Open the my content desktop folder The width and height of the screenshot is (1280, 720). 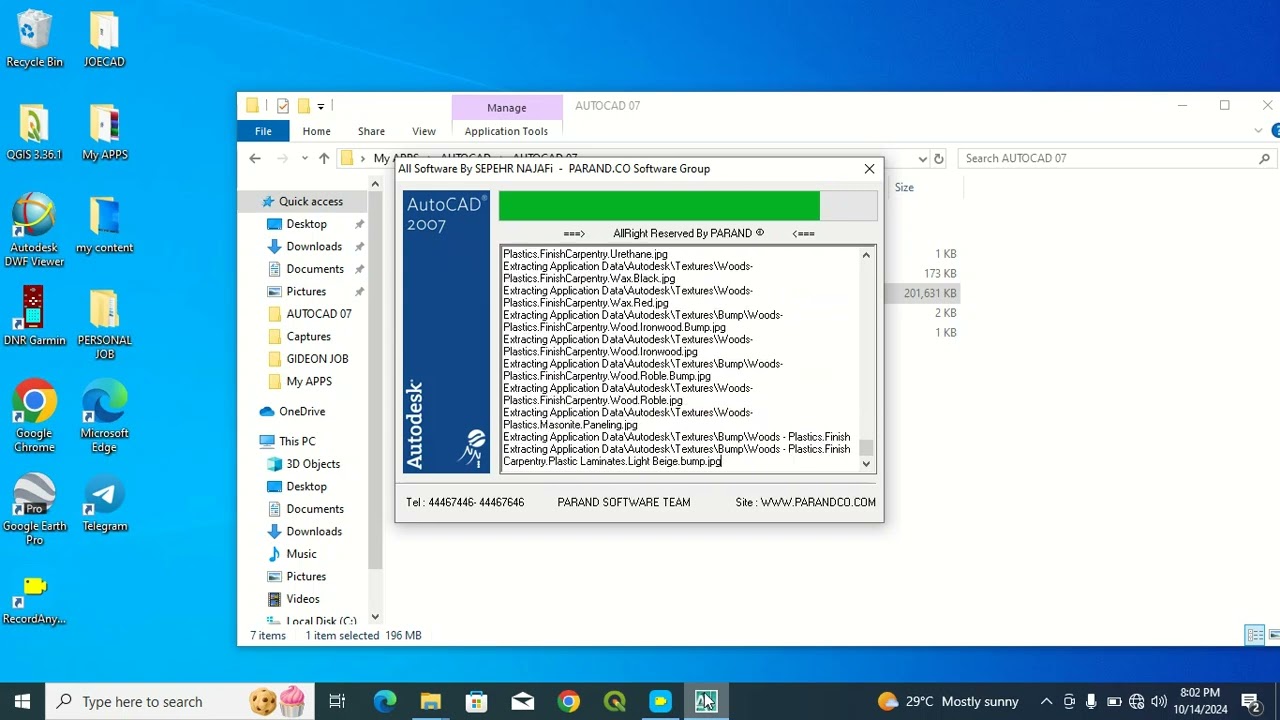[104, 225]
